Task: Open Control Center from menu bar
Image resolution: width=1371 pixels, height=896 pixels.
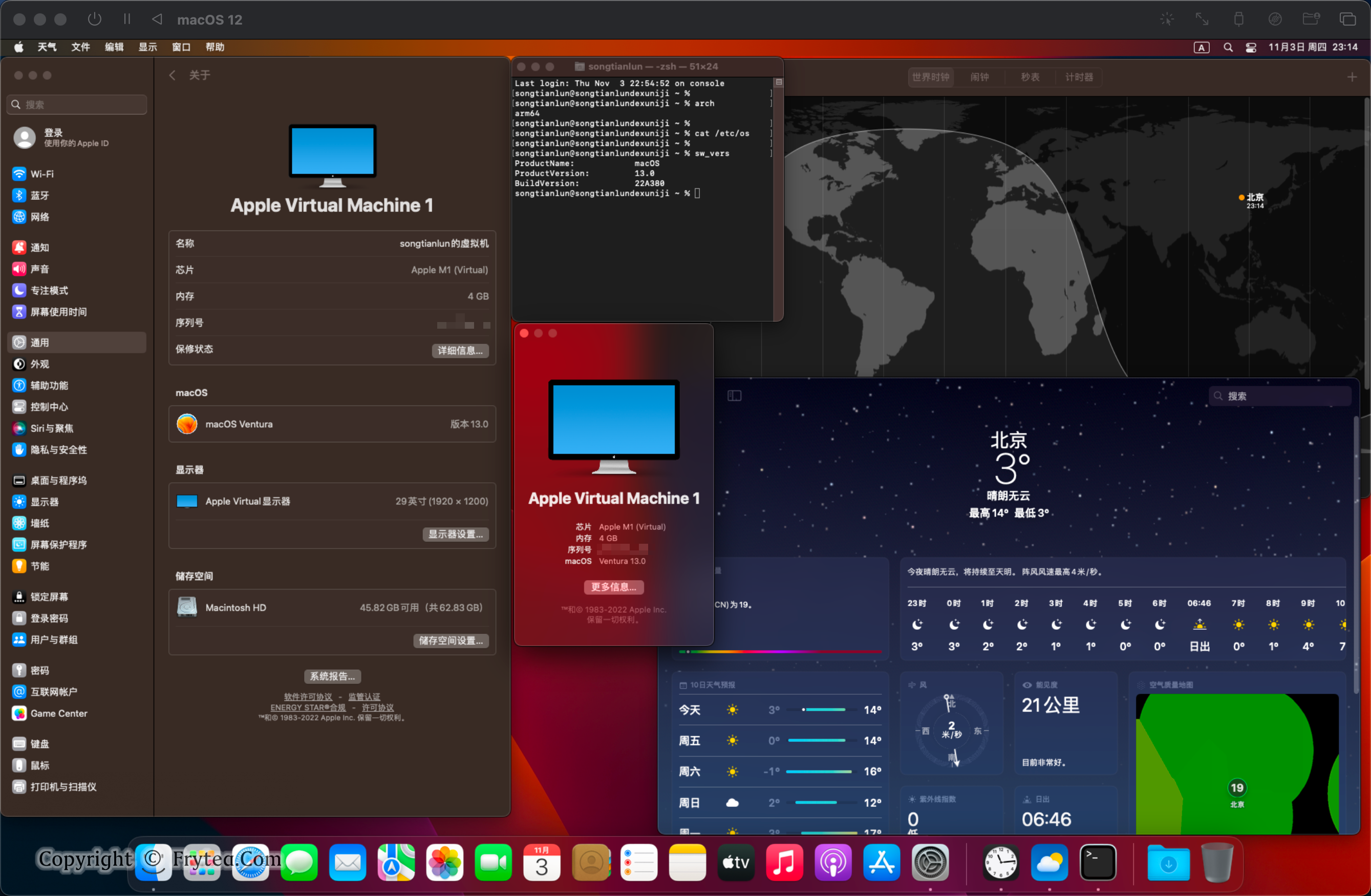Action: click(x=1251, y=47)
